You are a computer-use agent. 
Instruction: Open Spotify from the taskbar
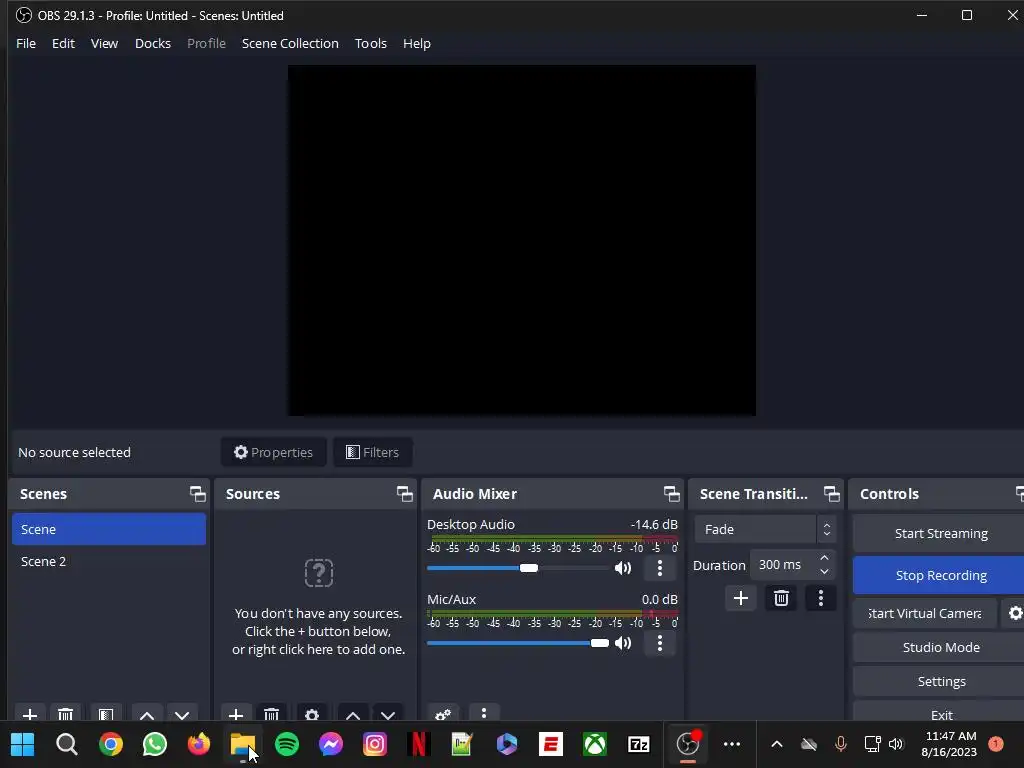(287, 744)
